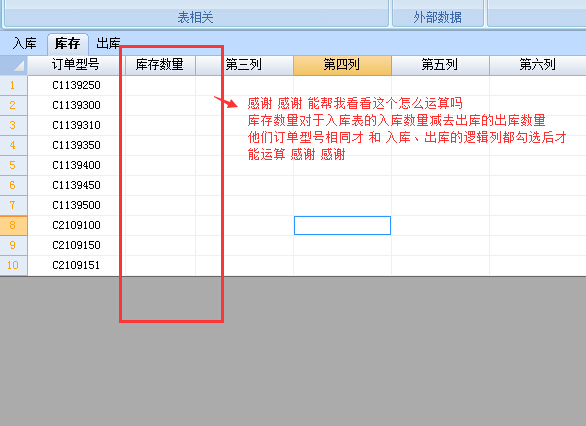The image size is (586, 426).
Task: Click the 表相关 ribbon group label
Action: coord(195,17)
